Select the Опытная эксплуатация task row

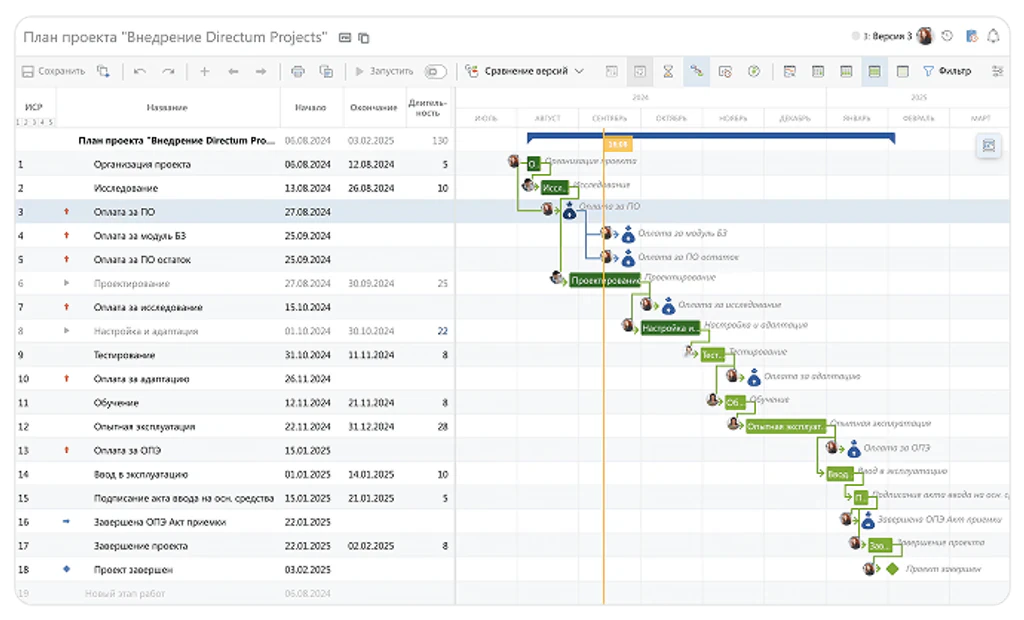(235, 427)
